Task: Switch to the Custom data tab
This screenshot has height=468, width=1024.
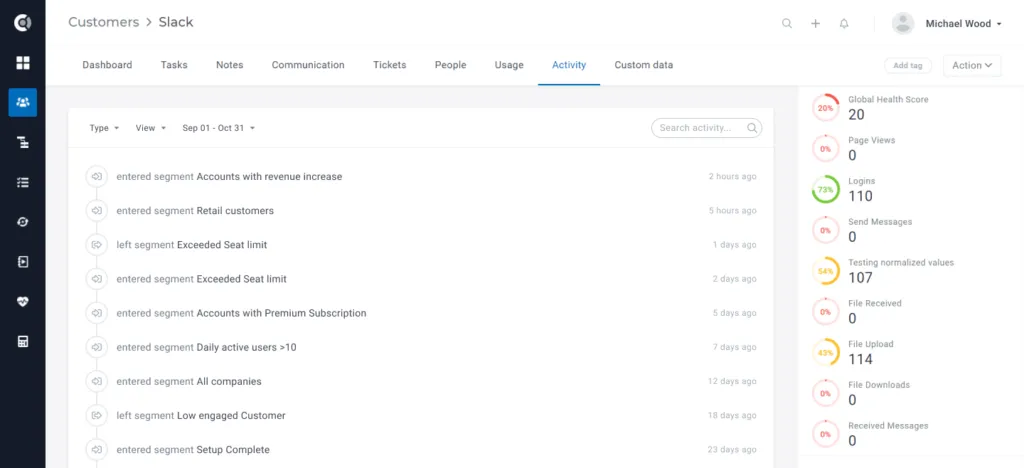Action: (x=644, y=65)
